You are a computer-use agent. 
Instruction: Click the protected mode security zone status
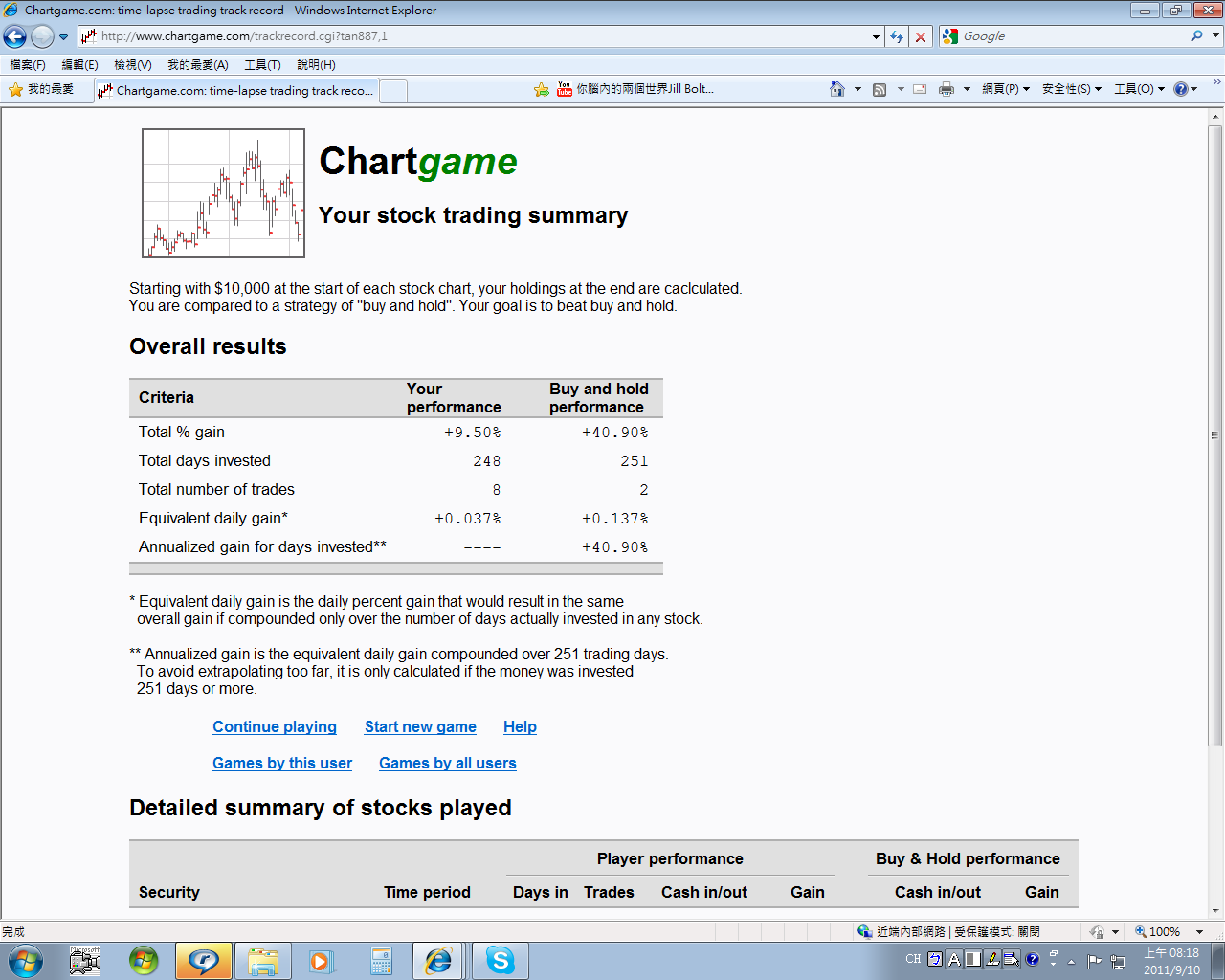pyautogui.click(x=948, y=931)
